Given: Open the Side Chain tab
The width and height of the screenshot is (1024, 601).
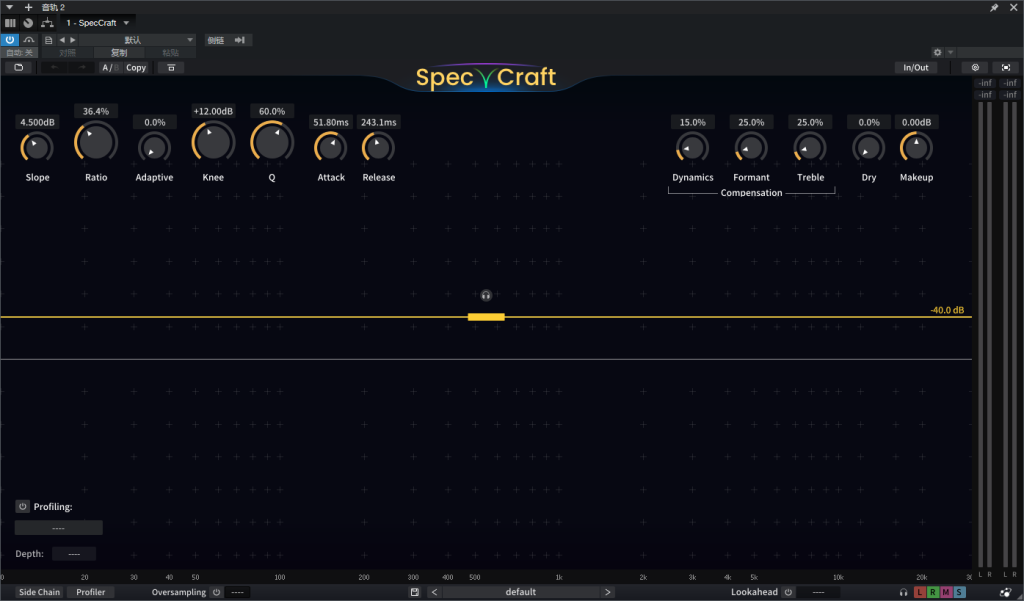Looking at the screenshot, I should (39, 592).
